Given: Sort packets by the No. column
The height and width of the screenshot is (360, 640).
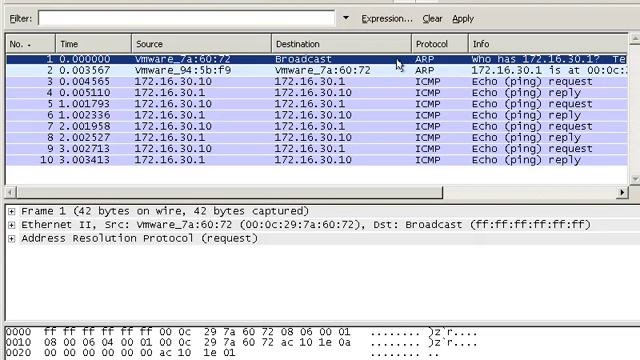Looking at the screenshot, I should (x=31, y=44).
